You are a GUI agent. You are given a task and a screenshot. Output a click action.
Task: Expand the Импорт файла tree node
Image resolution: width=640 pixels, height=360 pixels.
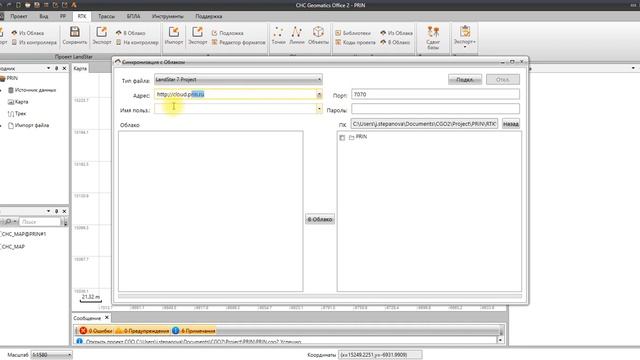point(1,125)
